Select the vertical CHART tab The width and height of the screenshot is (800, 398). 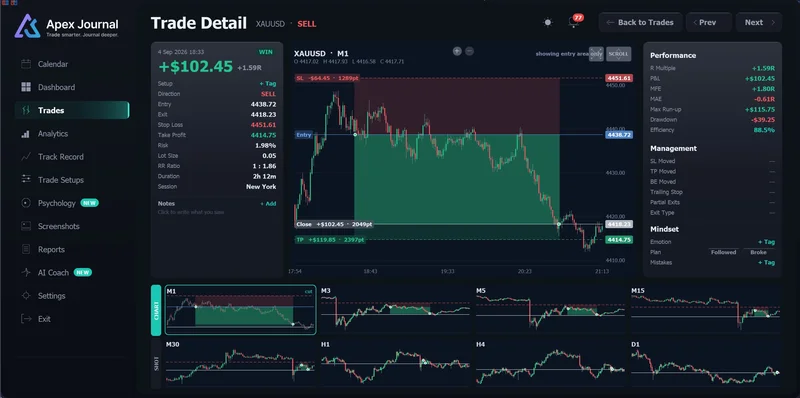(x=156, y=310)
